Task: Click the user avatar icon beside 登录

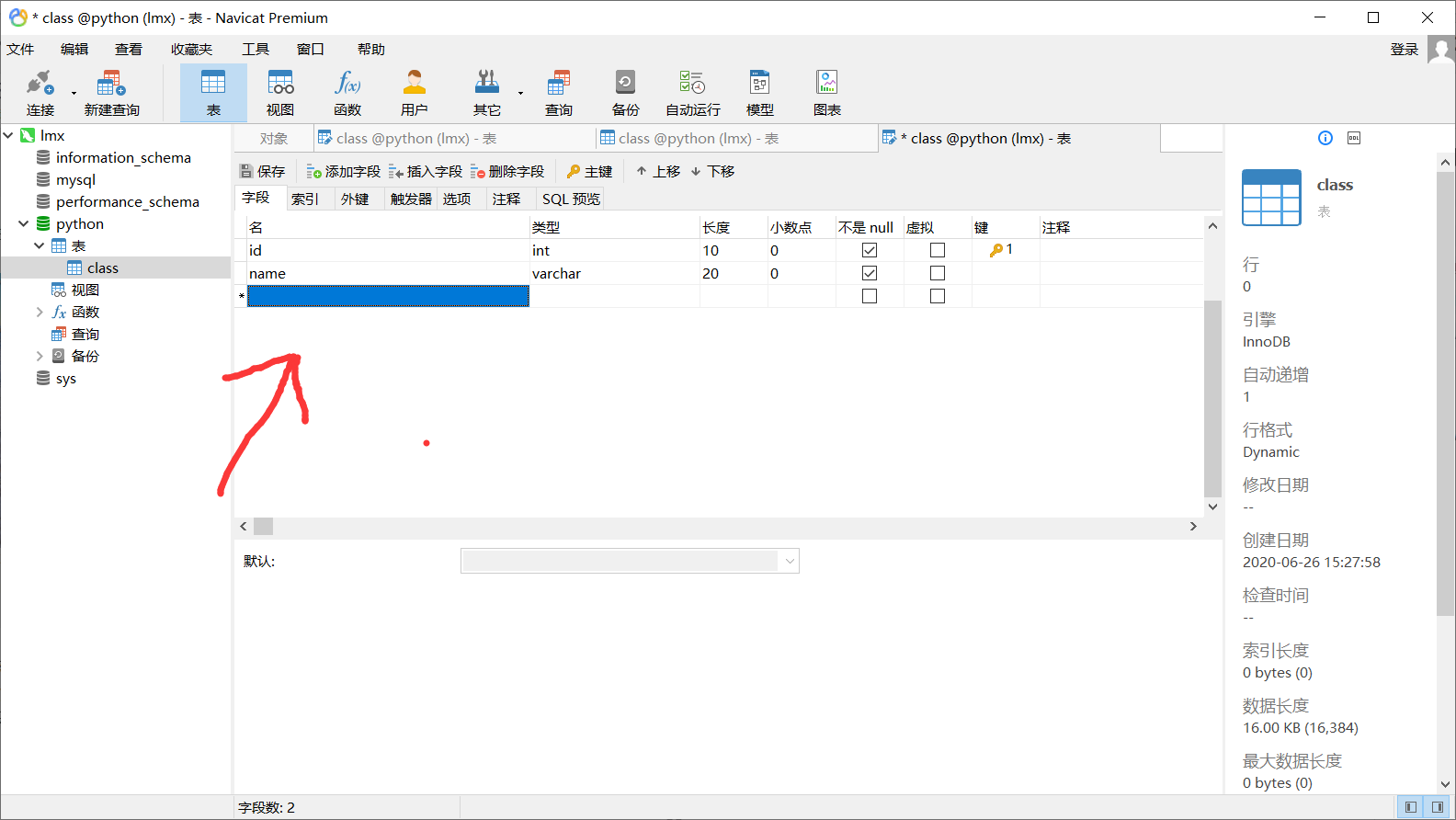Action: point(1440,50)
